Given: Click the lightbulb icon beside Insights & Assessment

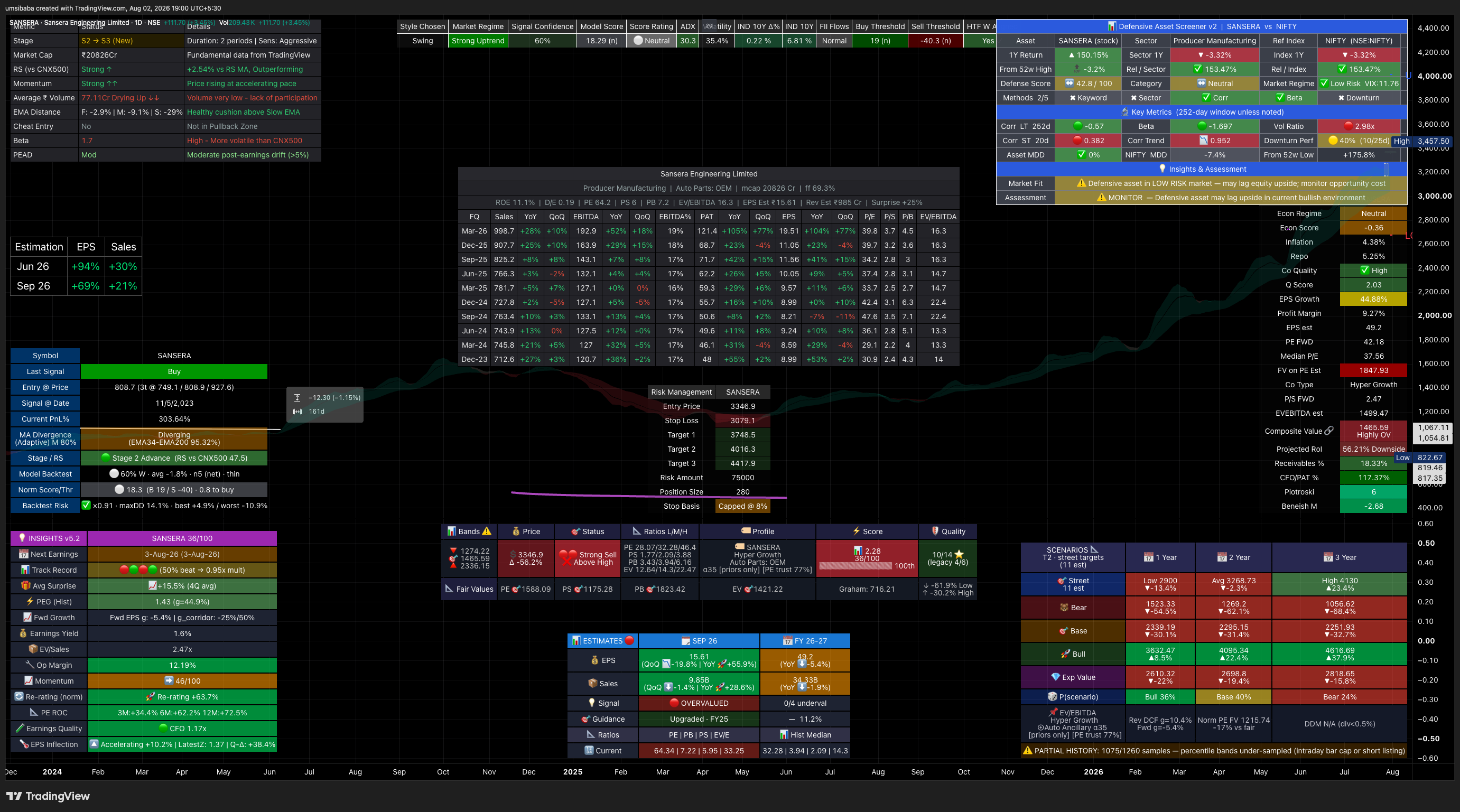Looking at the screenshot, I should tap(1163, 169).
